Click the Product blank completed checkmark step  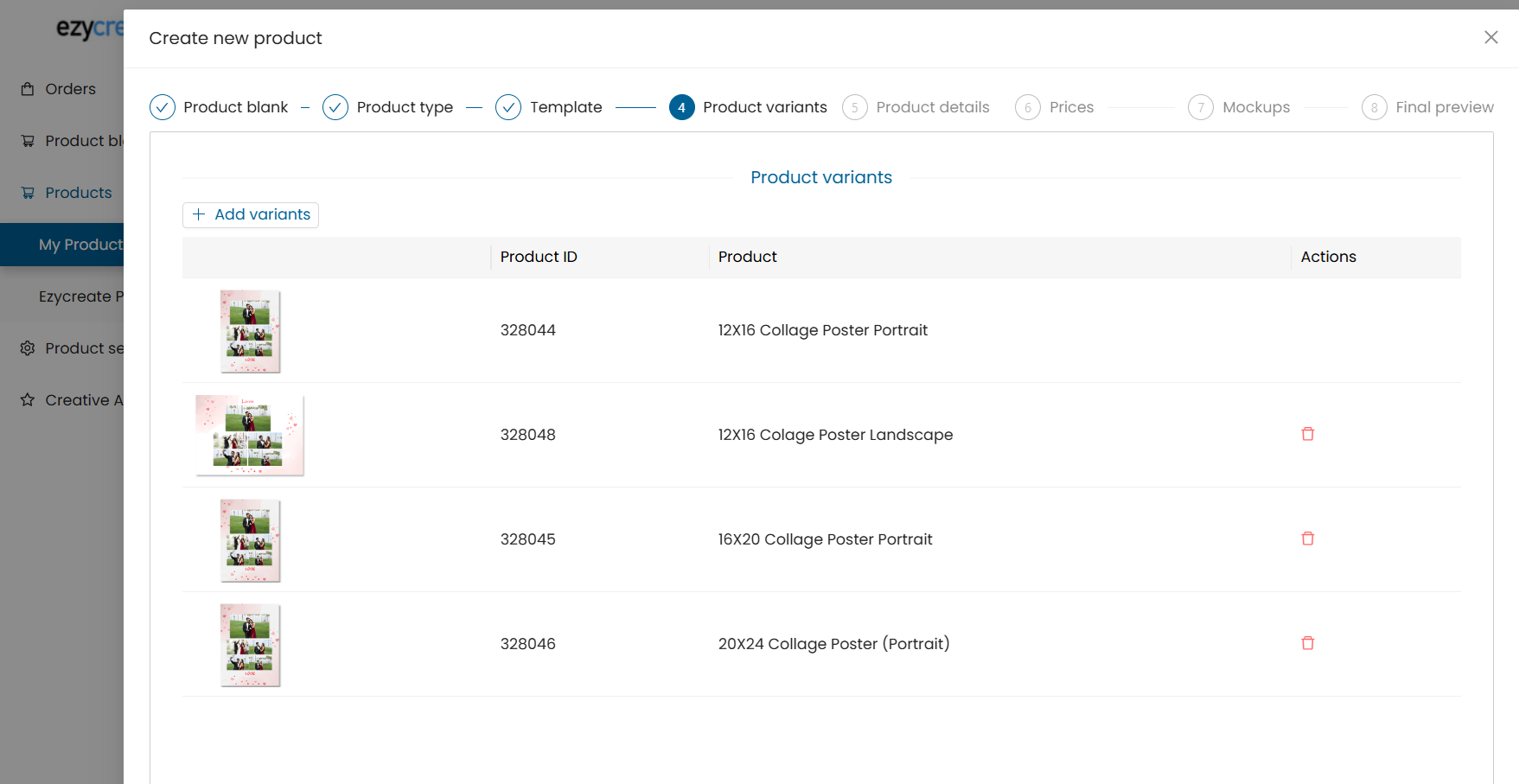(163, 107)
